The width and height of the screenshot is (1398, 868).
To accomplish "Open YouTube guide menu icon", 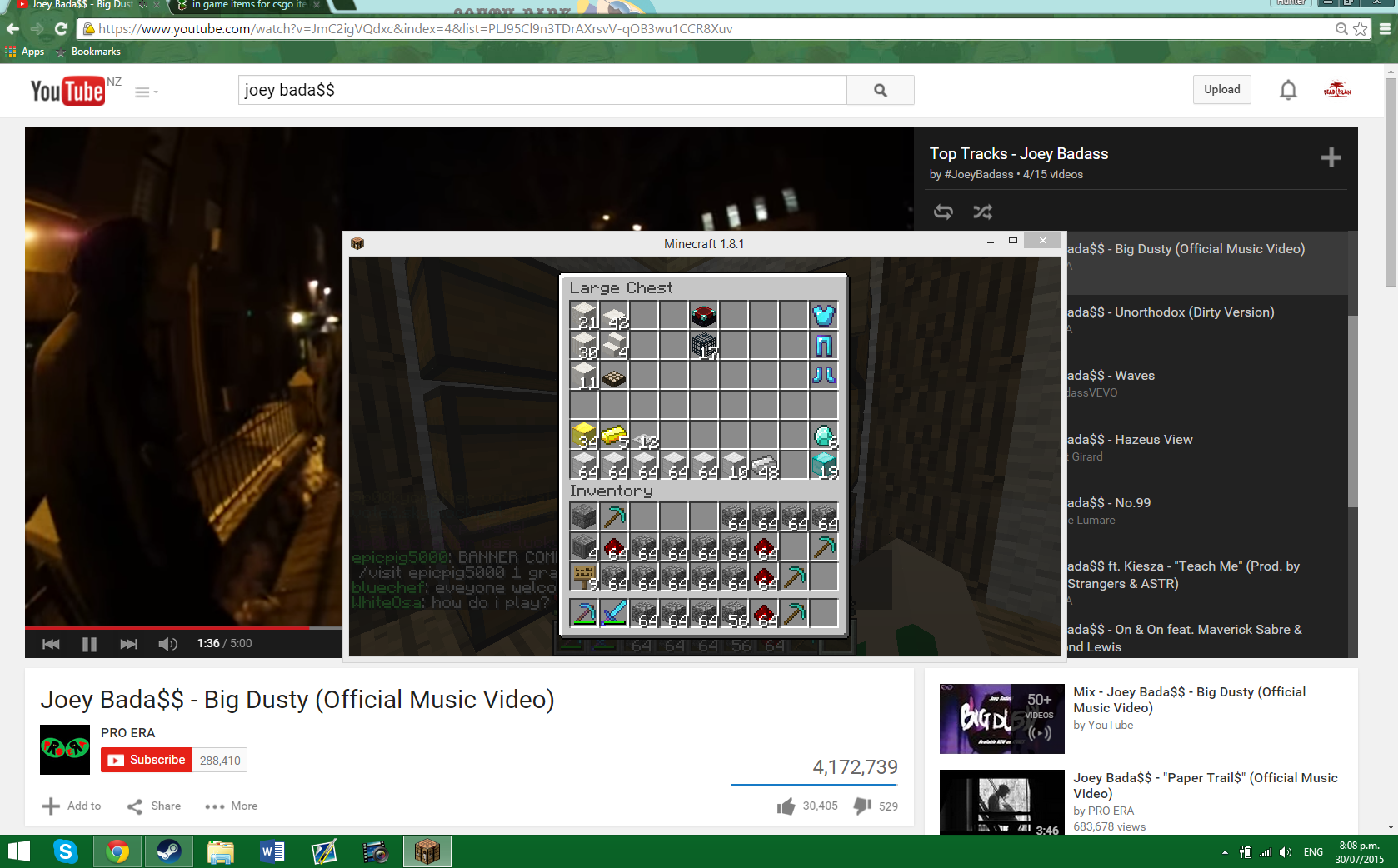I will (146, 92).
